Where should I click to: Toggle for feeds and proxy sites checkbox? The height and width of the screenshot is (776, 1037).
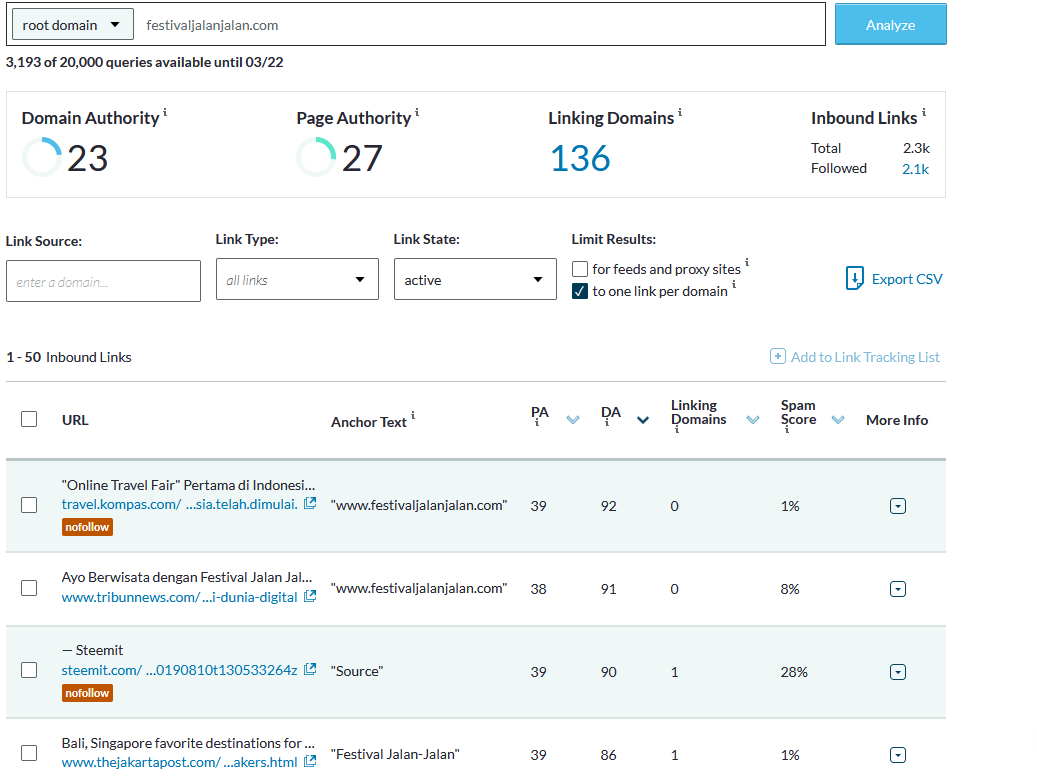point(580,269)
